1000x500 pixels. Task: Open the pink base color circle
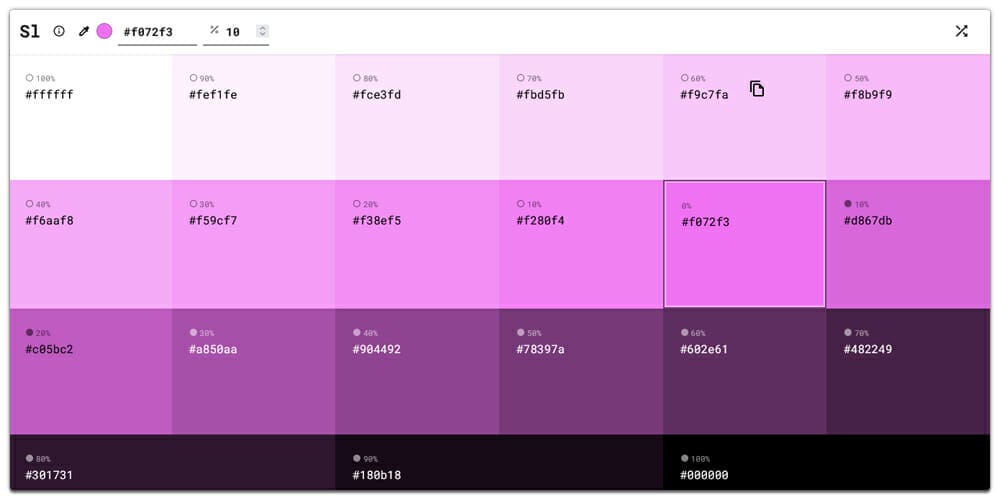104,31
